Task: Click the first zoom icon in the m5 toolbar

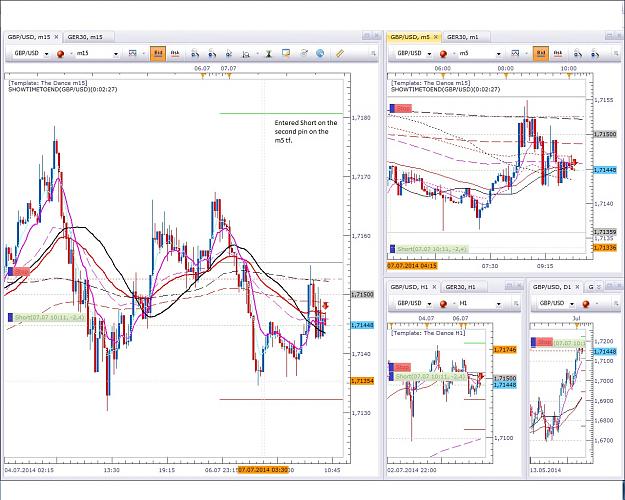Action: [578, 54]
